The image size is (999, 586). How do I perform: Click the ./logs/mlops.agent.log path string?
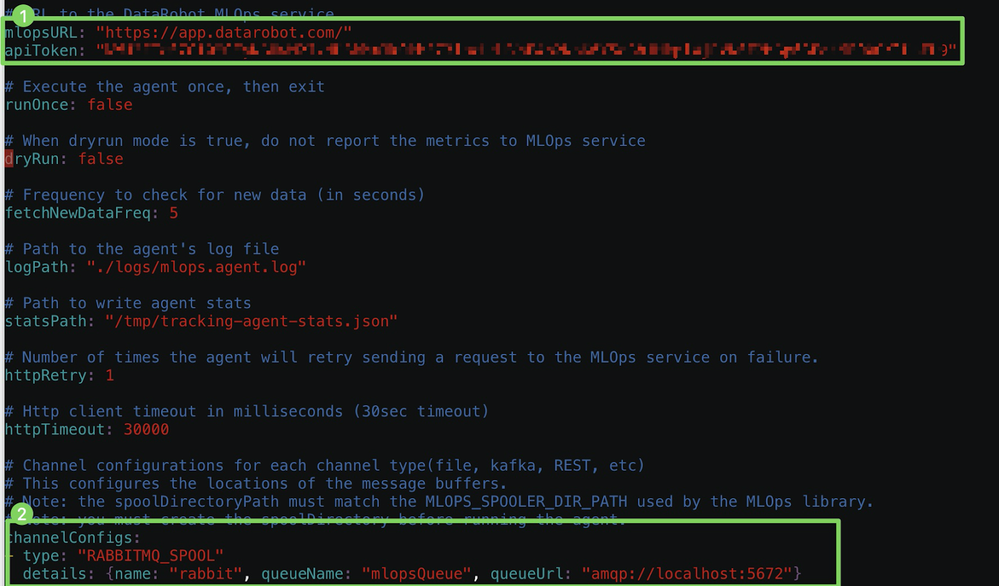(197, 267)
